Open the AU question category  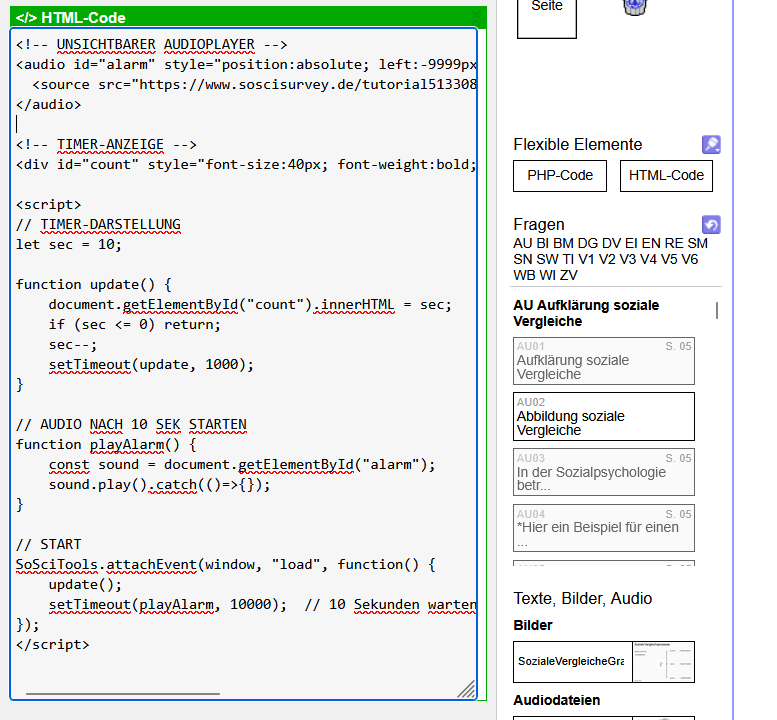pyautogui.click(x=522, y=243)
